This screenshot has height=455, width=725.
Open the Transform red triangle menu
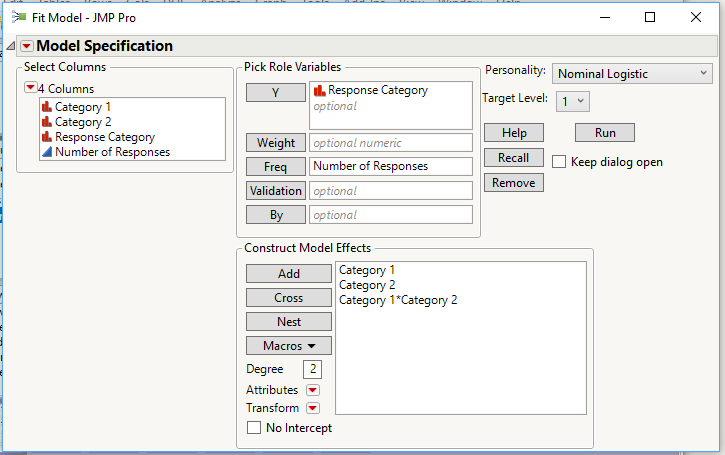(x=313, y=408)
